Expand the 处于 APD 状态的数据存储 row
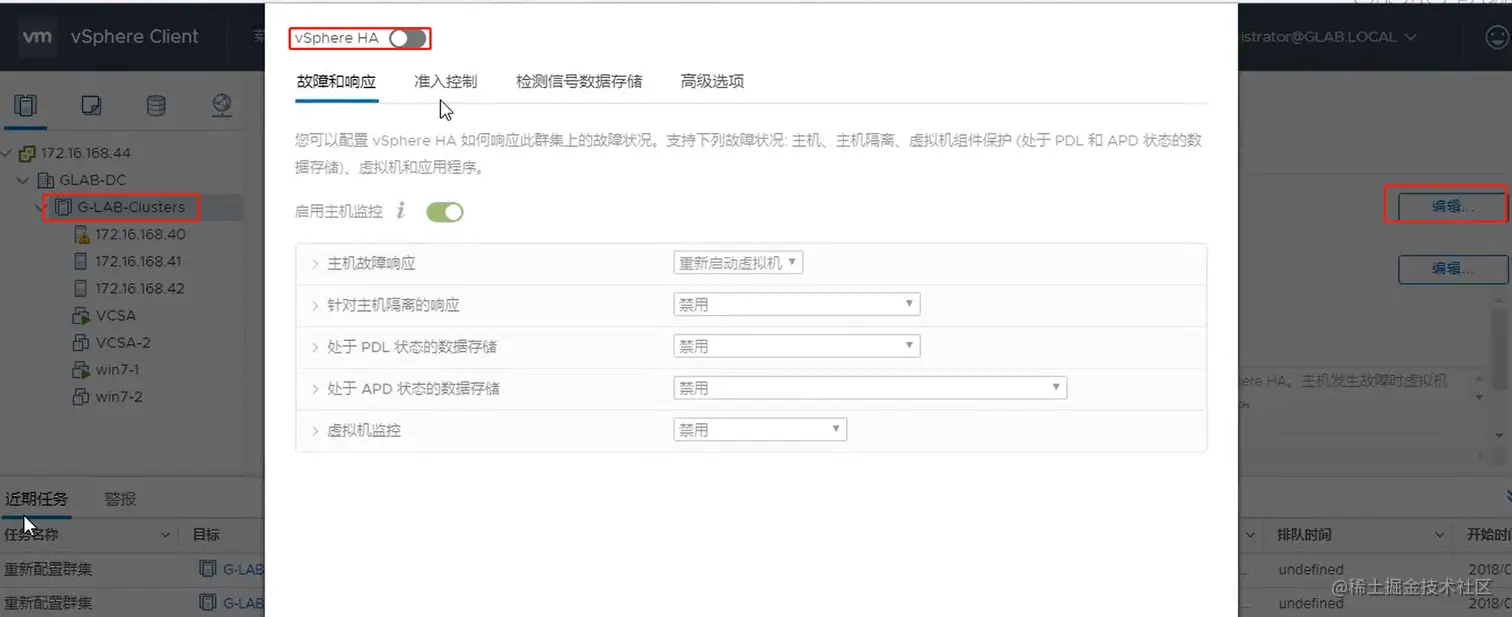This screenshot has height=617, width=1512. (315, 388)
